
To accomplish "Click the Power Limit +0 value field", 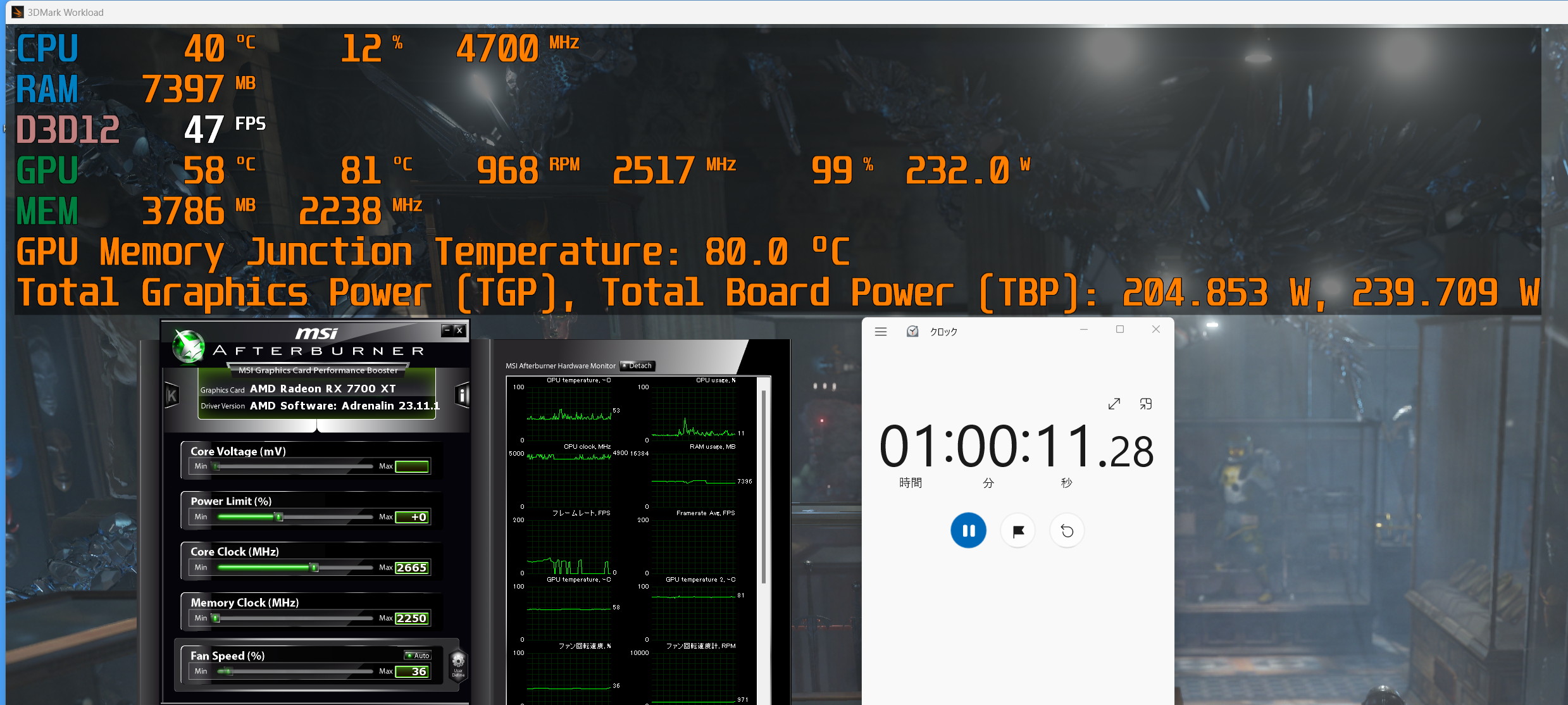I will (x=412, y=517).
